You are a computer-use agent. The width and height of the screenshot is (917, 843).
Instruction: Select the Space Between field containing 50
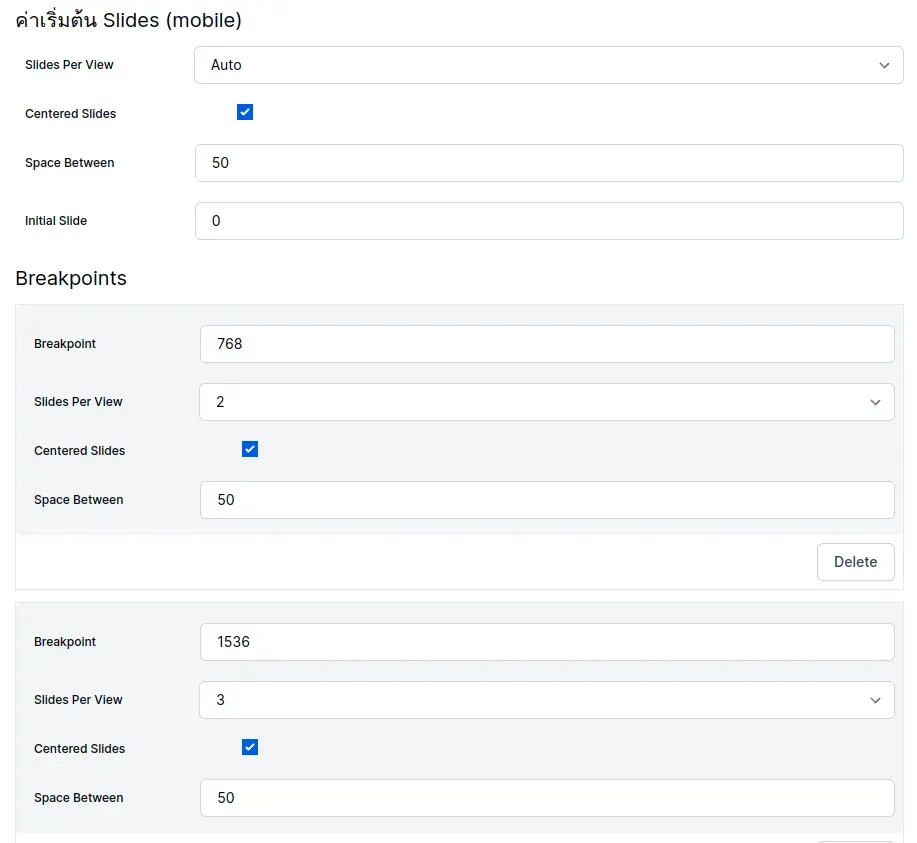[x=548, y=162]
